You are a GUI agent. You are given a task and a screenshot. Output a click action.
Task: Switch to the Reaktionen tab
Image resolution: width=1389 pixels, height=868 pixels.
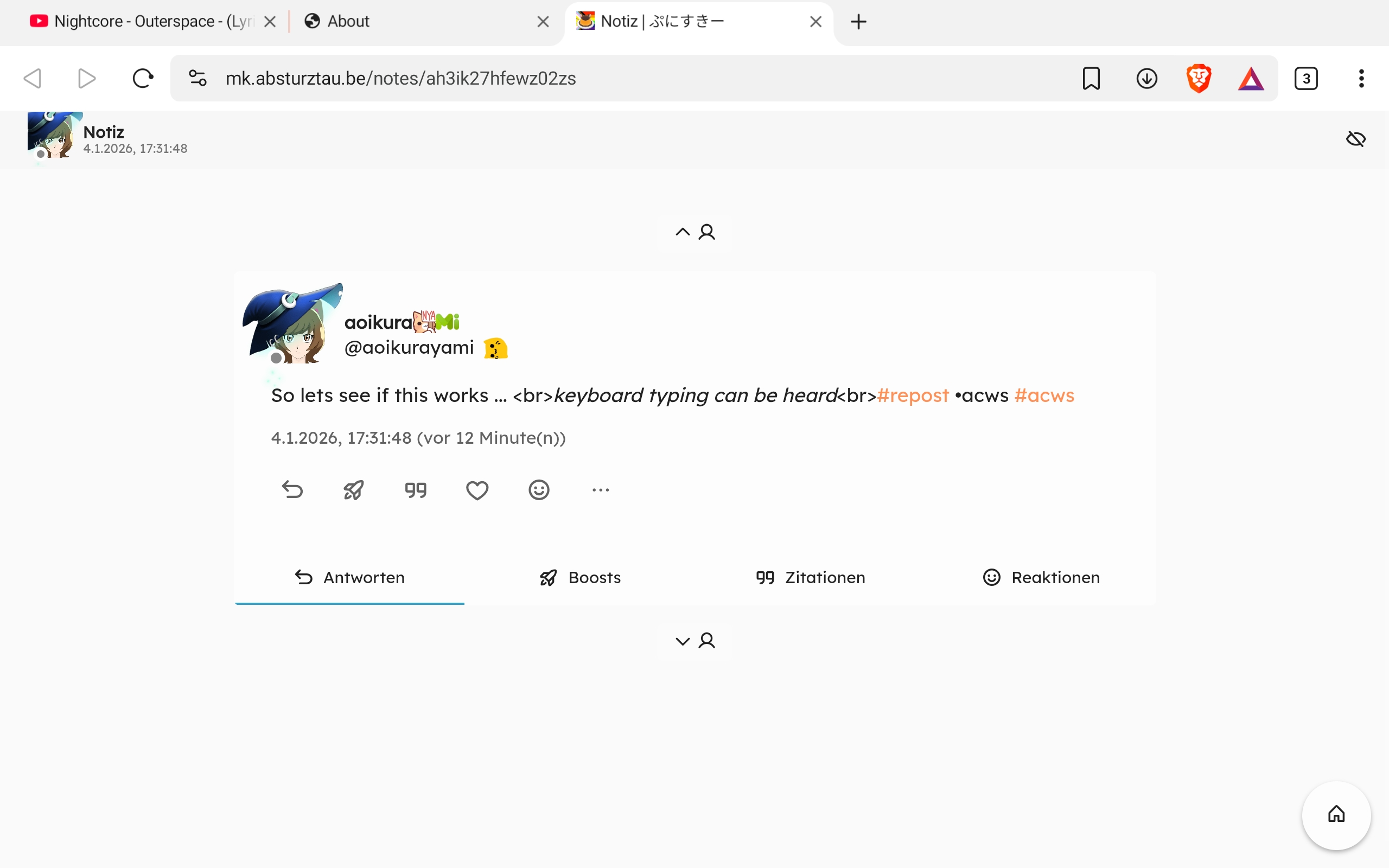[x=1041, y=578]
